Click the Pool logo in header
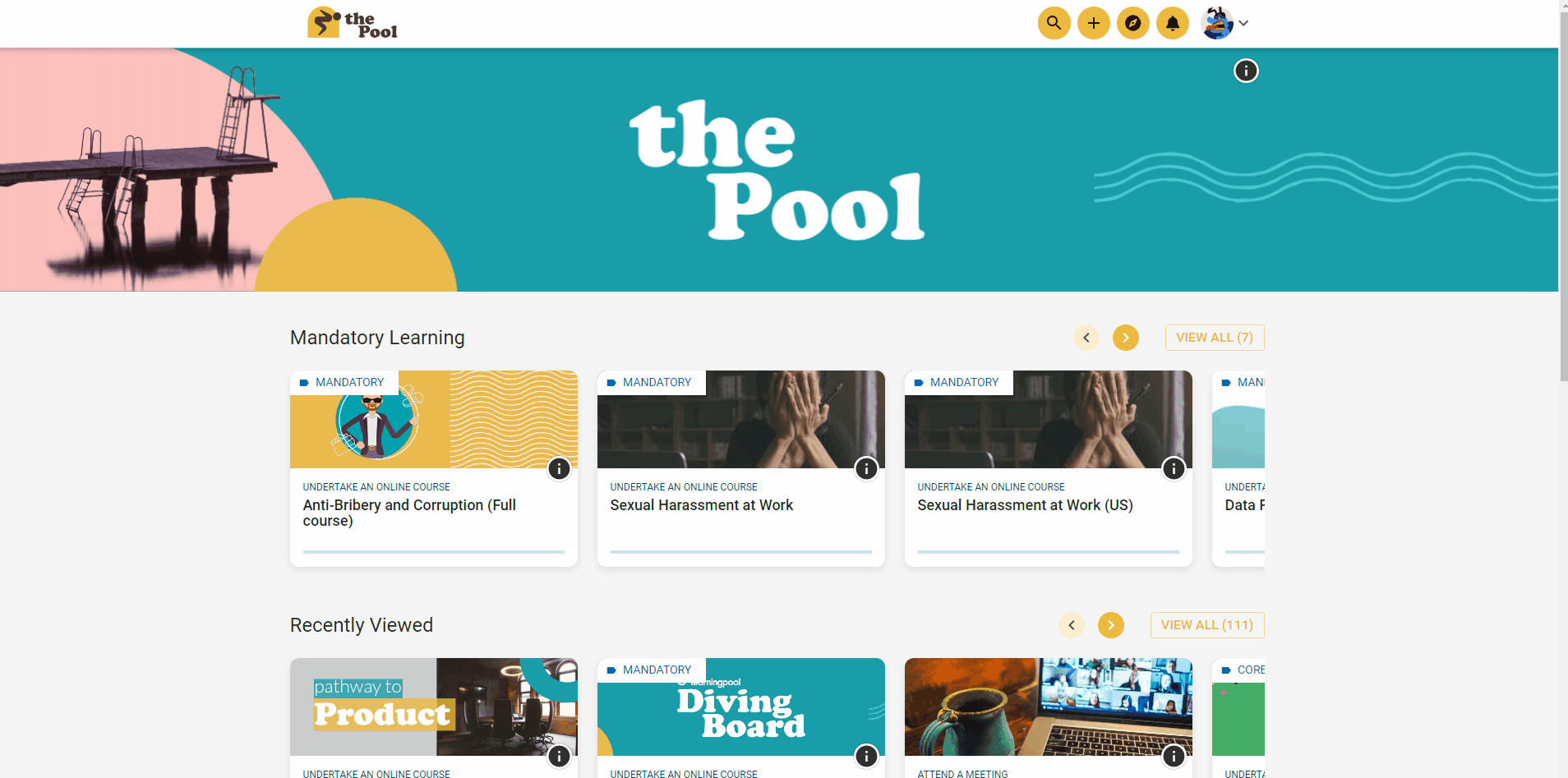Viewport: 1568px width, 778px height. [353, 23]
